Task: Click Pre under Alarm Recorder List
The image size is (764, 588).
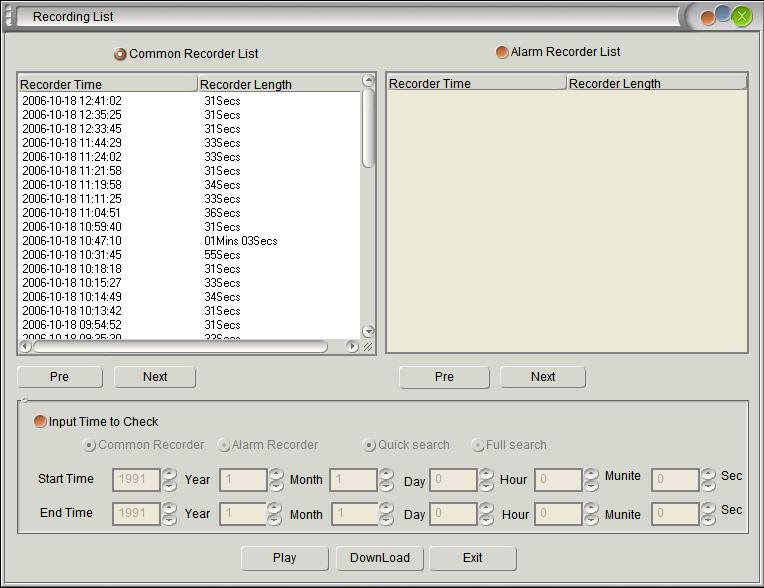Action: click(444, 377)
